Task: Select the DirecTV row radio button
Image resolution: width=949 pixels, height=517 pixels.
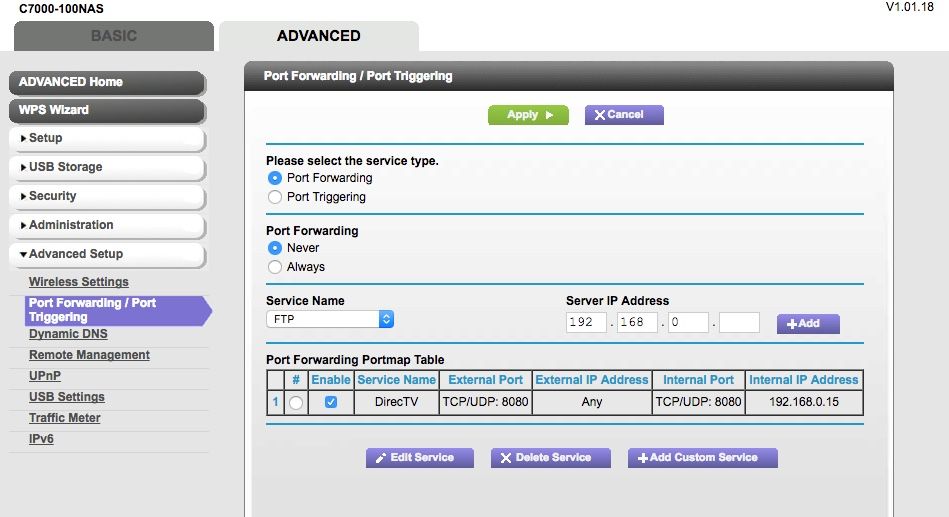Action: coord(296,403)
